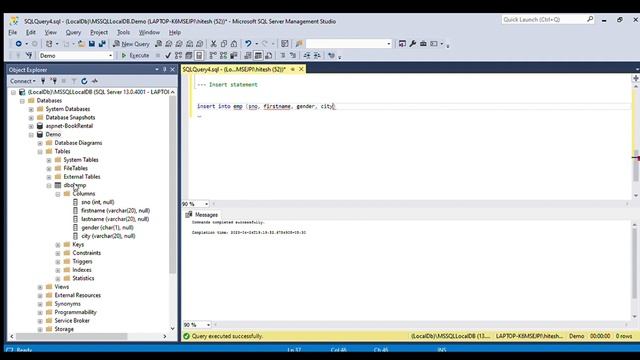Close the Object Explorer panel
The height and width of the screenshot is (360, 640).
coord(173,69)
